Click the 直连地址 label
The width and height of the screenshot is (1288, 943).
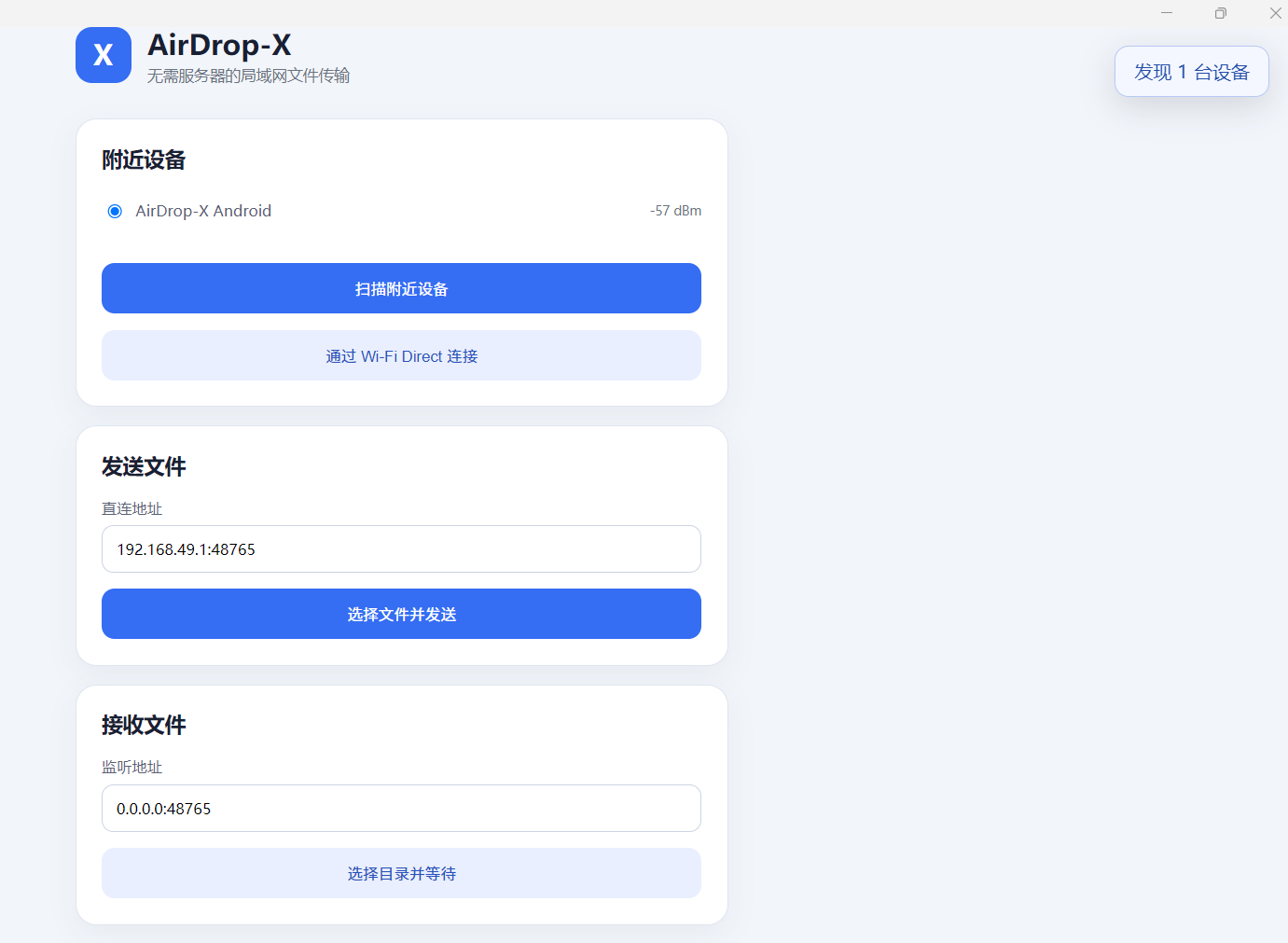[x=132, y=508]
